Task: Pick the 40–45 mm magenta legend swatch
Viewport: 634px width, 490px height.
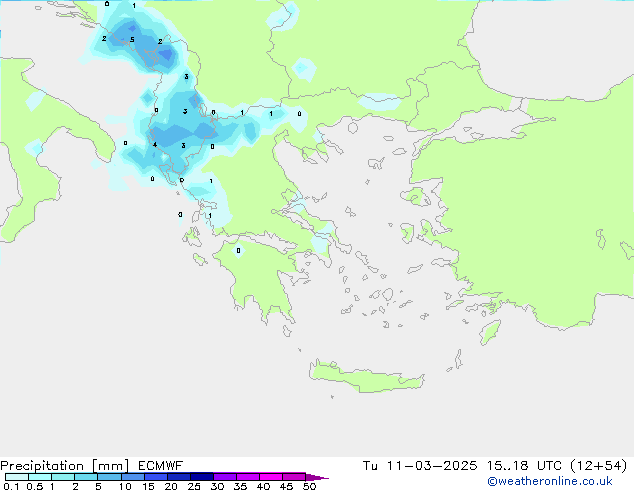Action: pos(271,477)
